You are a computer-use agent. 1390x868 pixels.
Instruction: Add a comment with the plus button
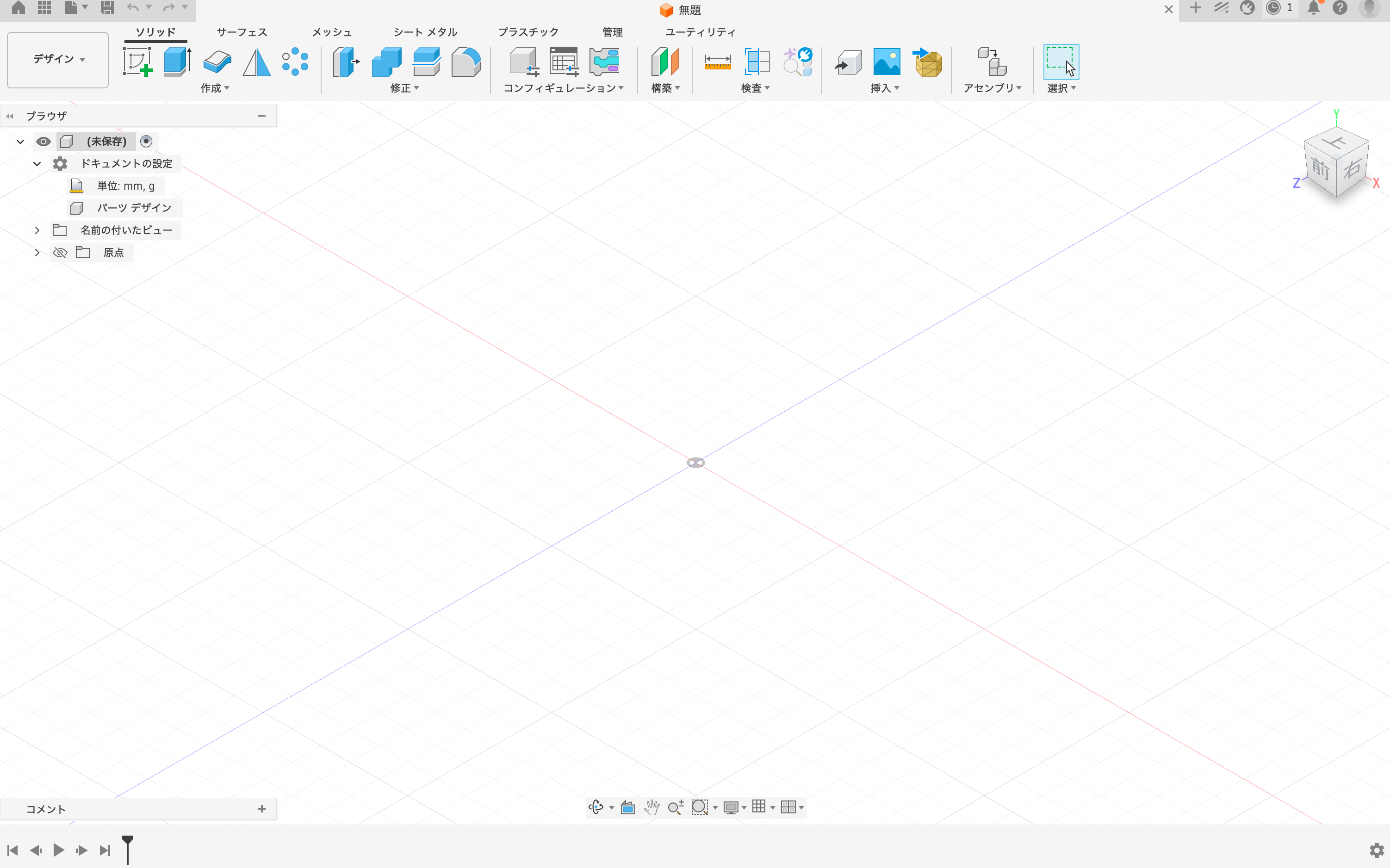(x=262, y=809)
